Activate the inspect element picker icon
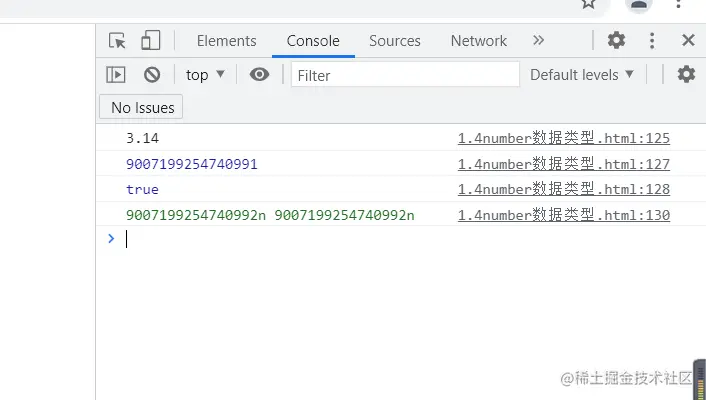Screen dimensions: 706x400 [117, 41]
